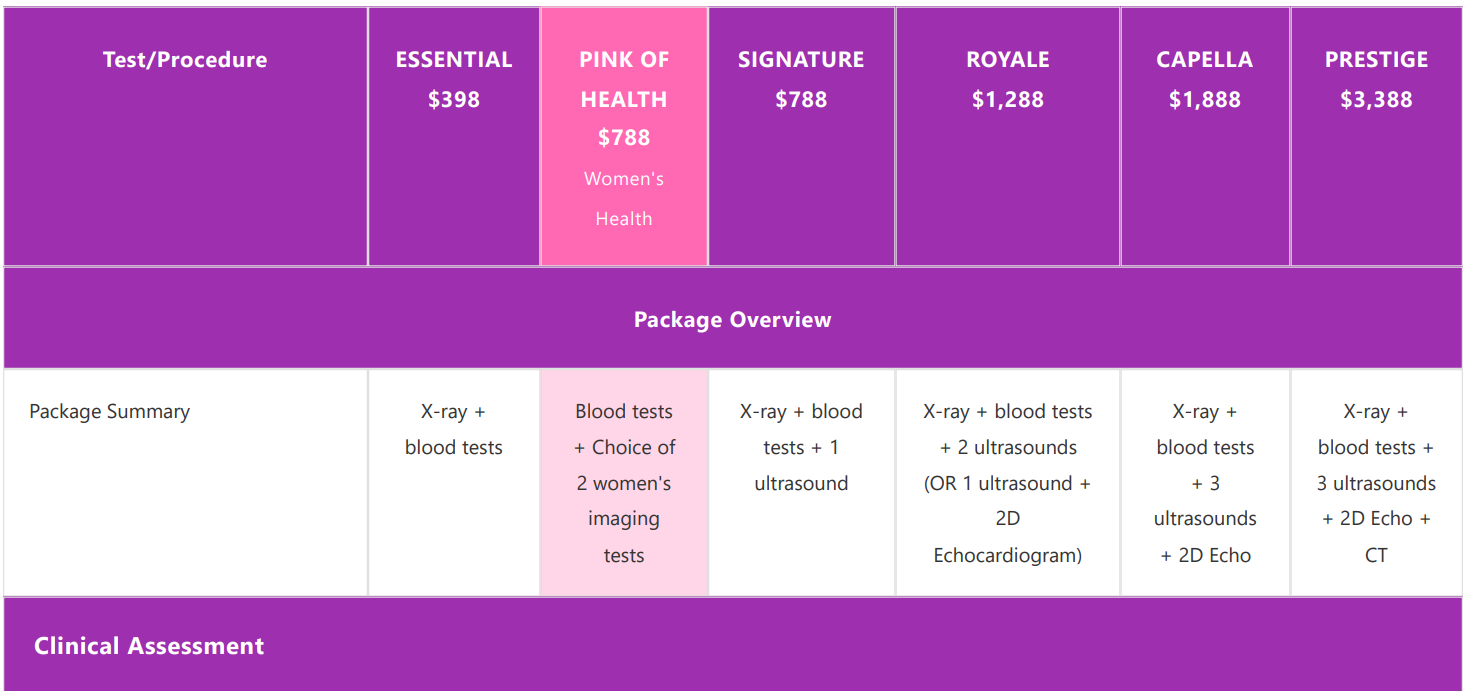Click the $3,388 Prestige price text

click(1376, 99)
